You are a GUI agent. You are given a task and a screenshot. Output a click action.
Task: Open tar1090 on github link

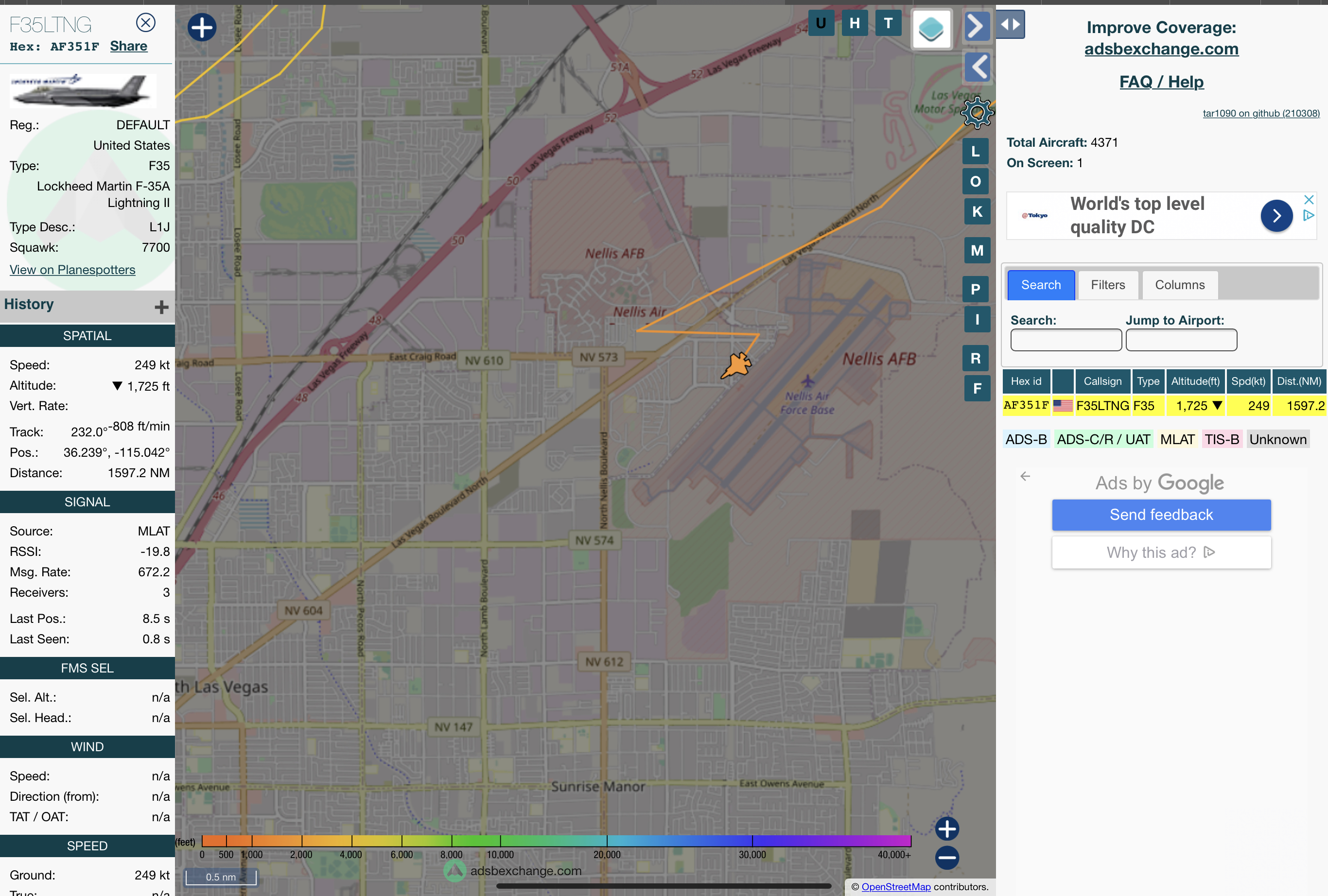pyautogui.click(x=1261, y=113)
